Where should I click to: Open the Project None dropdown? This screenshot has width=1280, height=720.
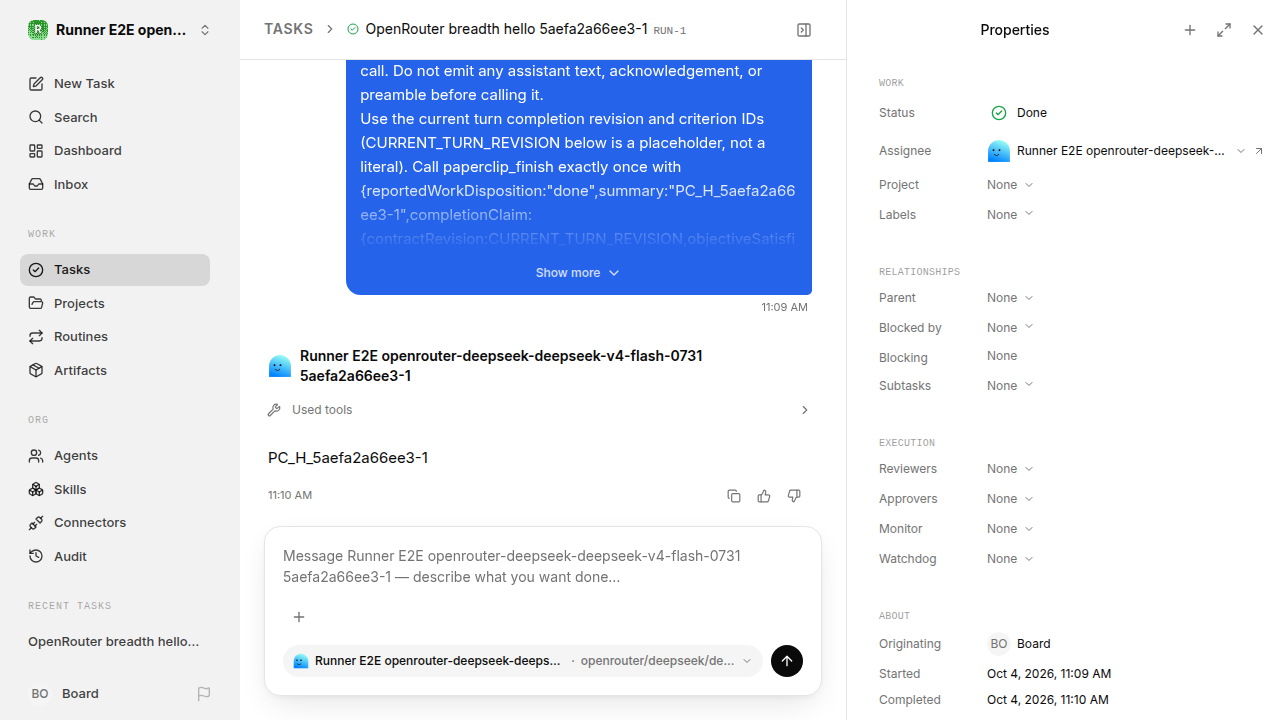coord(1010,185)
